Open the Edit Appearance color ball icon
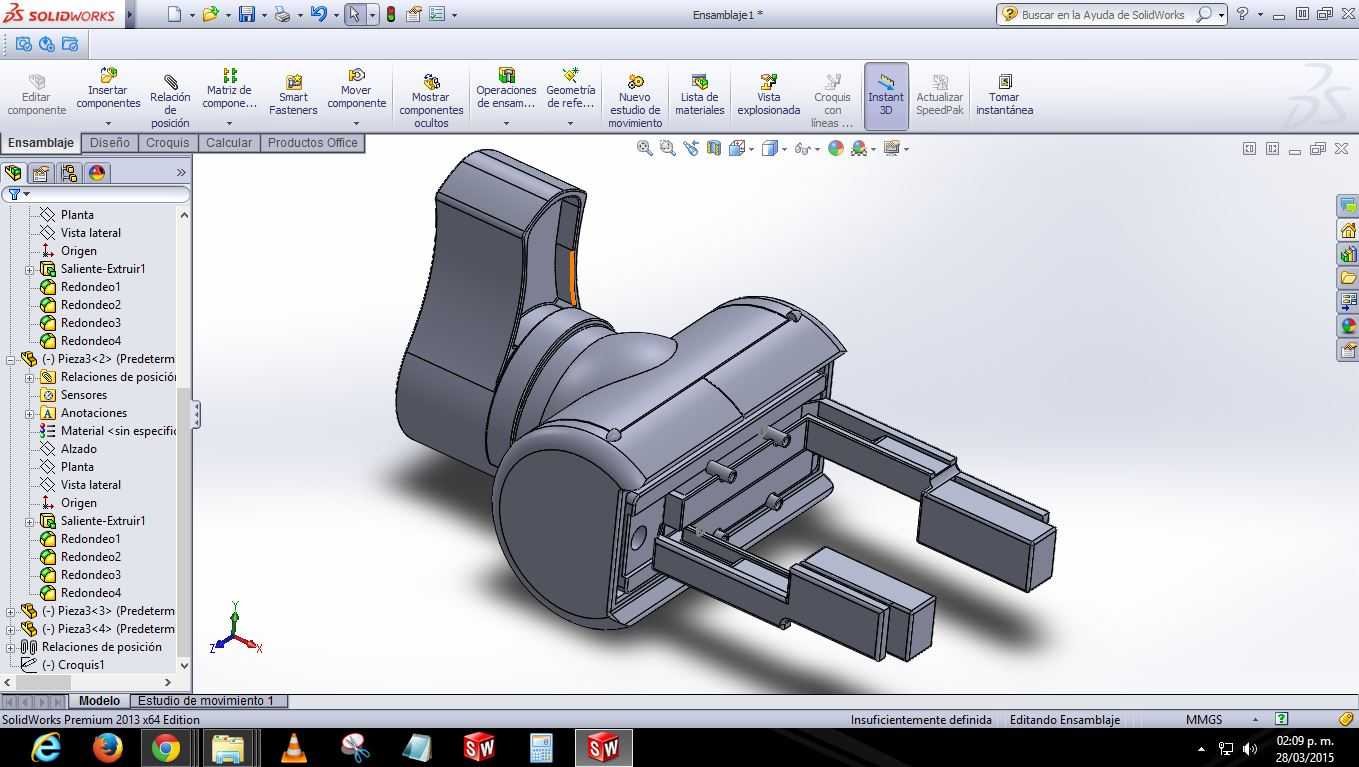The image size is (1359, 767). [835, 148]
